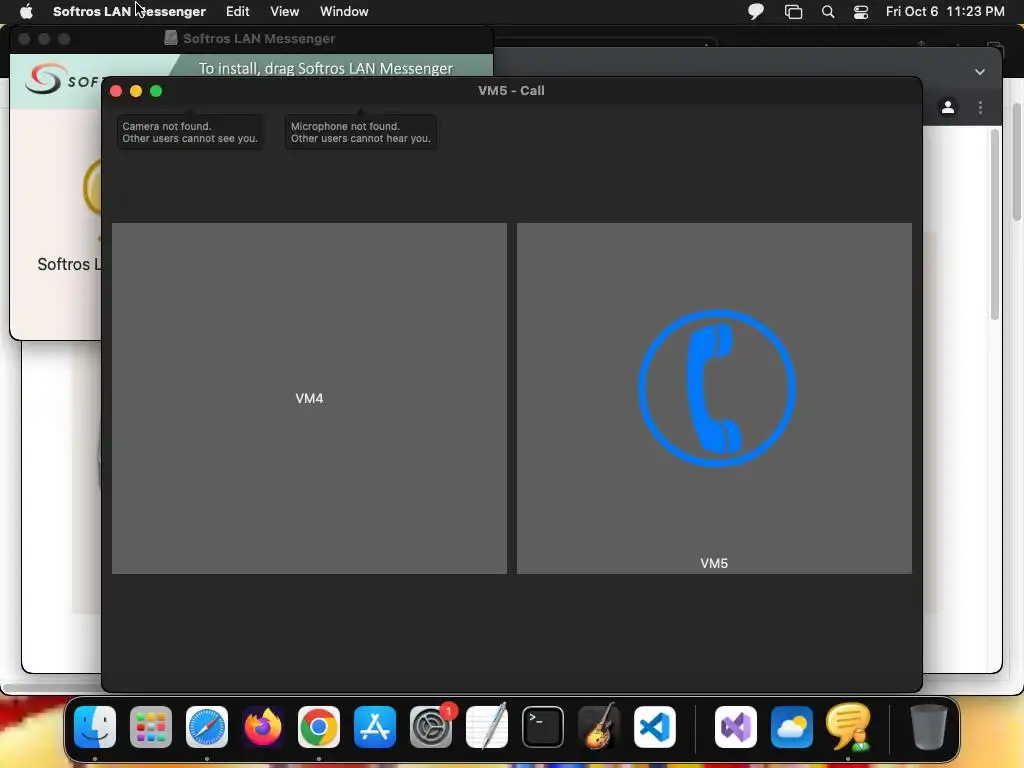Click the profile icon in the browser window
This screenshot has height=768, width=1024.
(948, 107)
